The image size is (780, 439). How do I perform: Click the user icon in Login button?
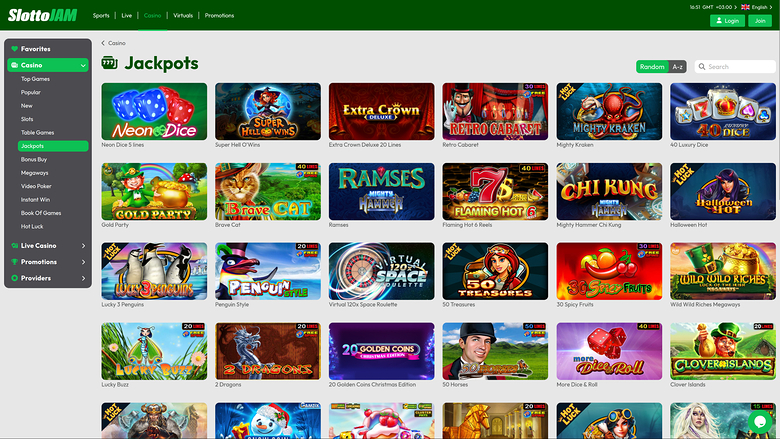[x=719, y=21]
